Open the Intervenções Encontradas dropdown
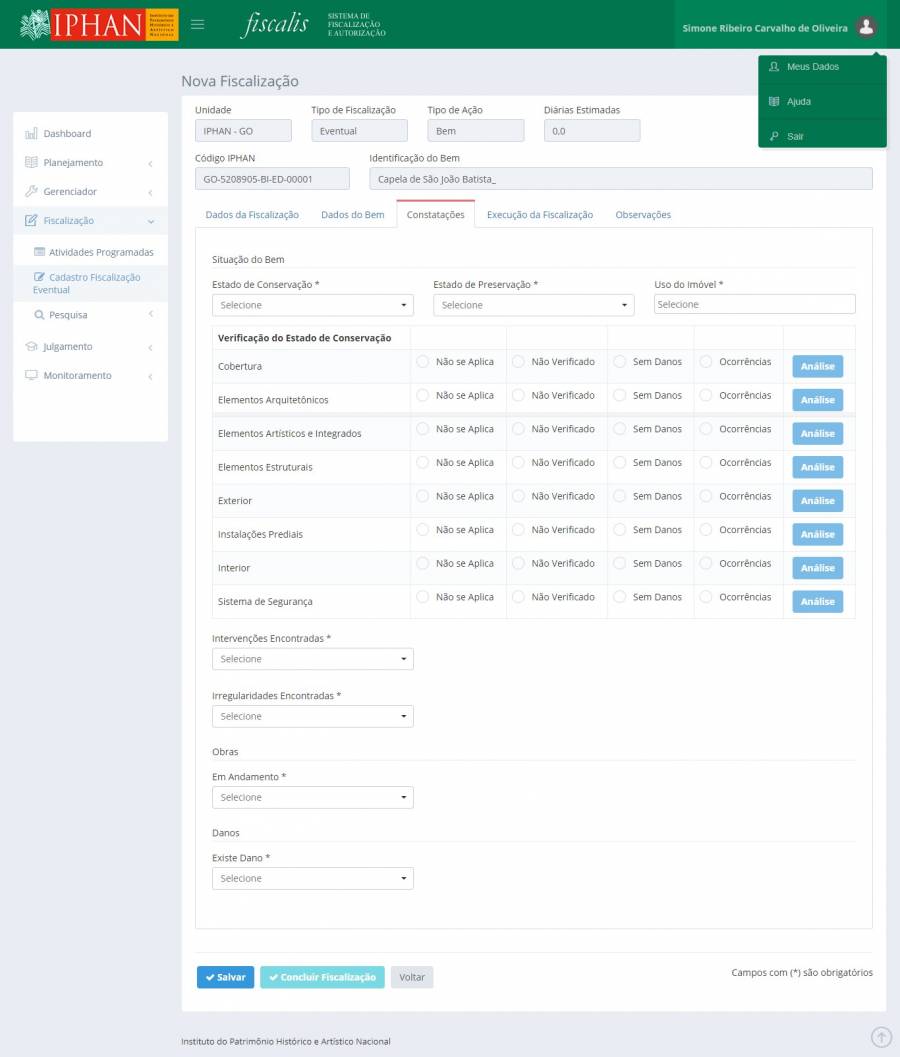 pyautogui.click(x=312, y=659)
